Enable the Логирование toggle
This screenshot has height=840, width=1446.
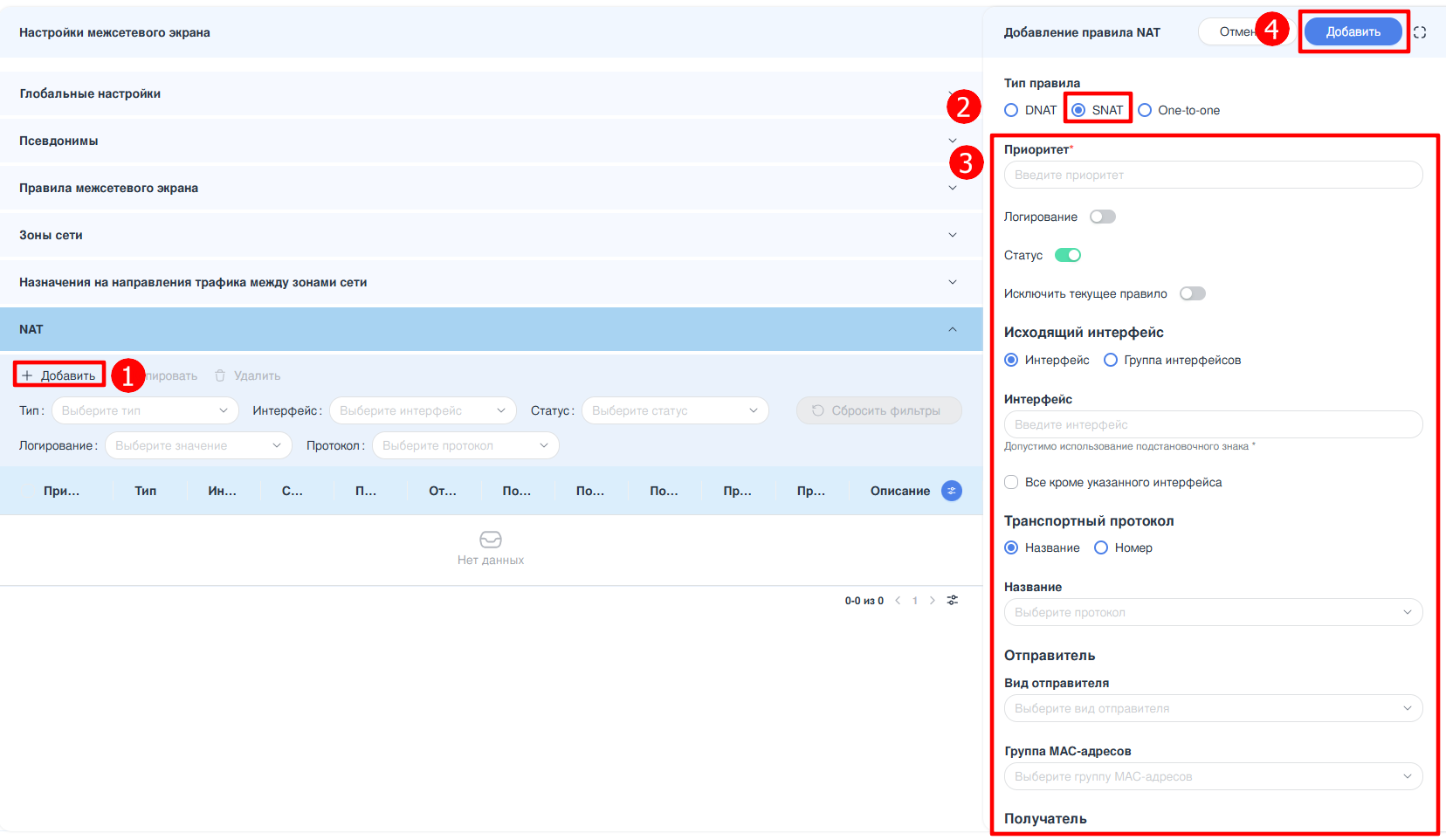[1102, 217]
